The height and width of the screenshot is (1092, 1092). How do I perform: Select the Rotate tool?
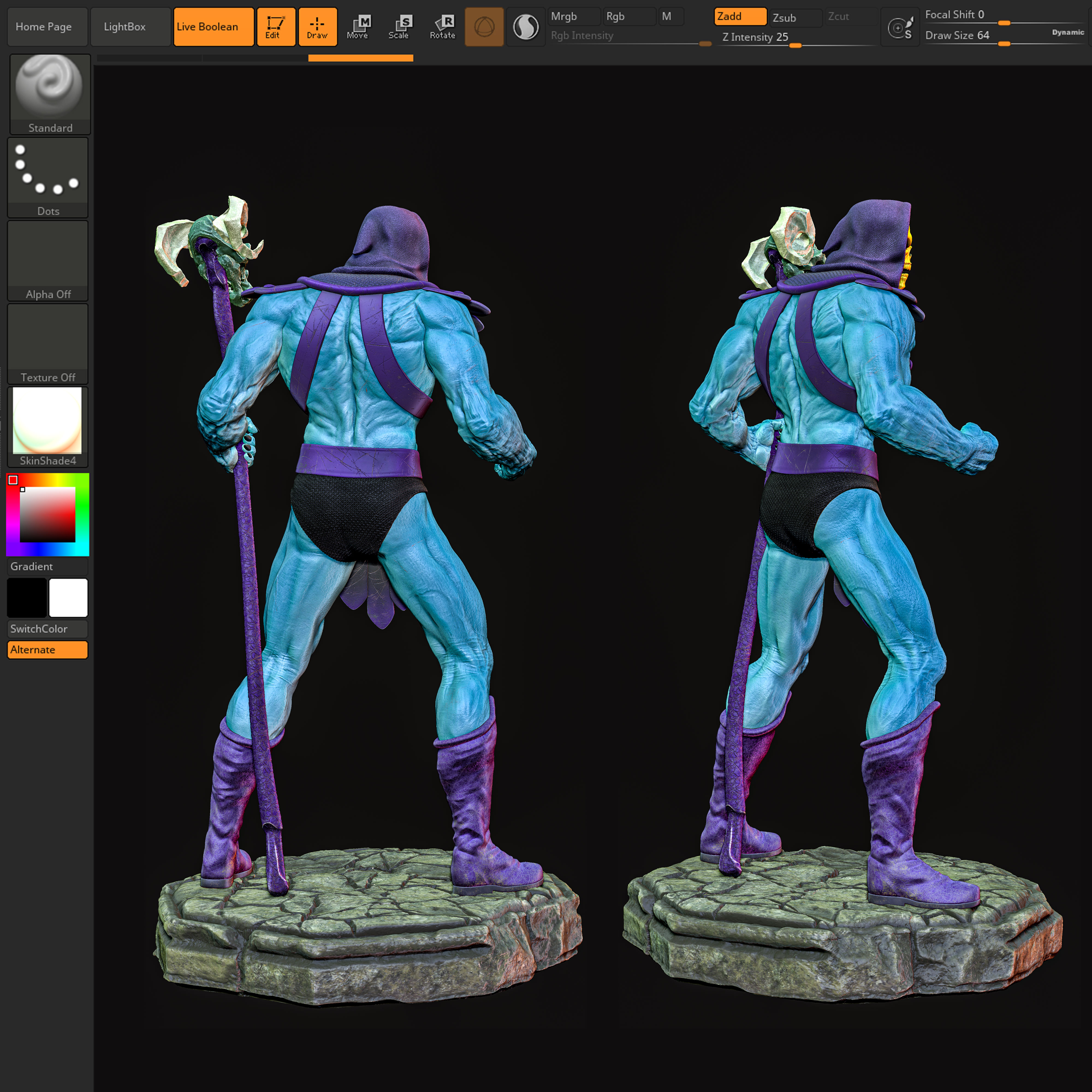[x=443, y=26]
